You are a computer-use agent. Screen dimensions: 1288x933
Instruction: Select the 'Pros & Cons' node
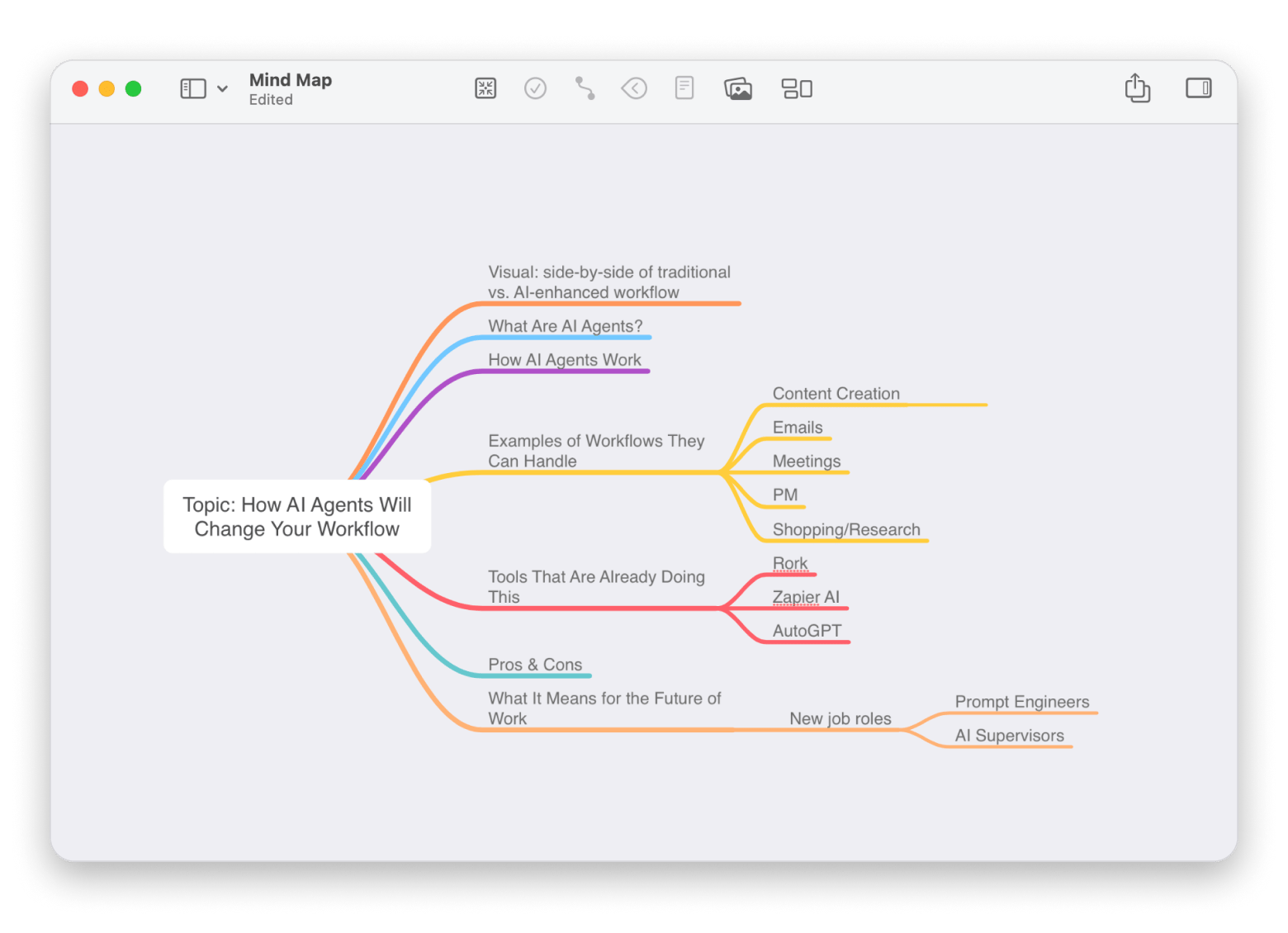(x=535, y=665)
